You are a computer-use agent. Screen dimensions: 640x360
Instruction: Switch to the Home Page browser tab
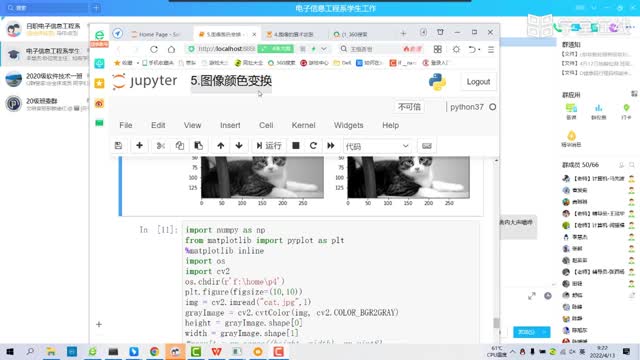(155, 34)
